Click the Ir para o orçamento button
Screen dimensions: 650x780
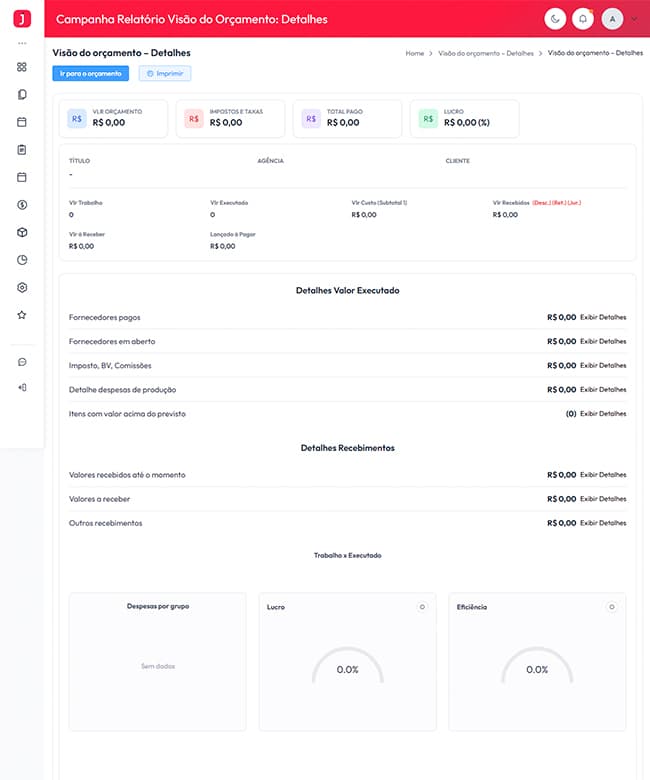point(91,74)
